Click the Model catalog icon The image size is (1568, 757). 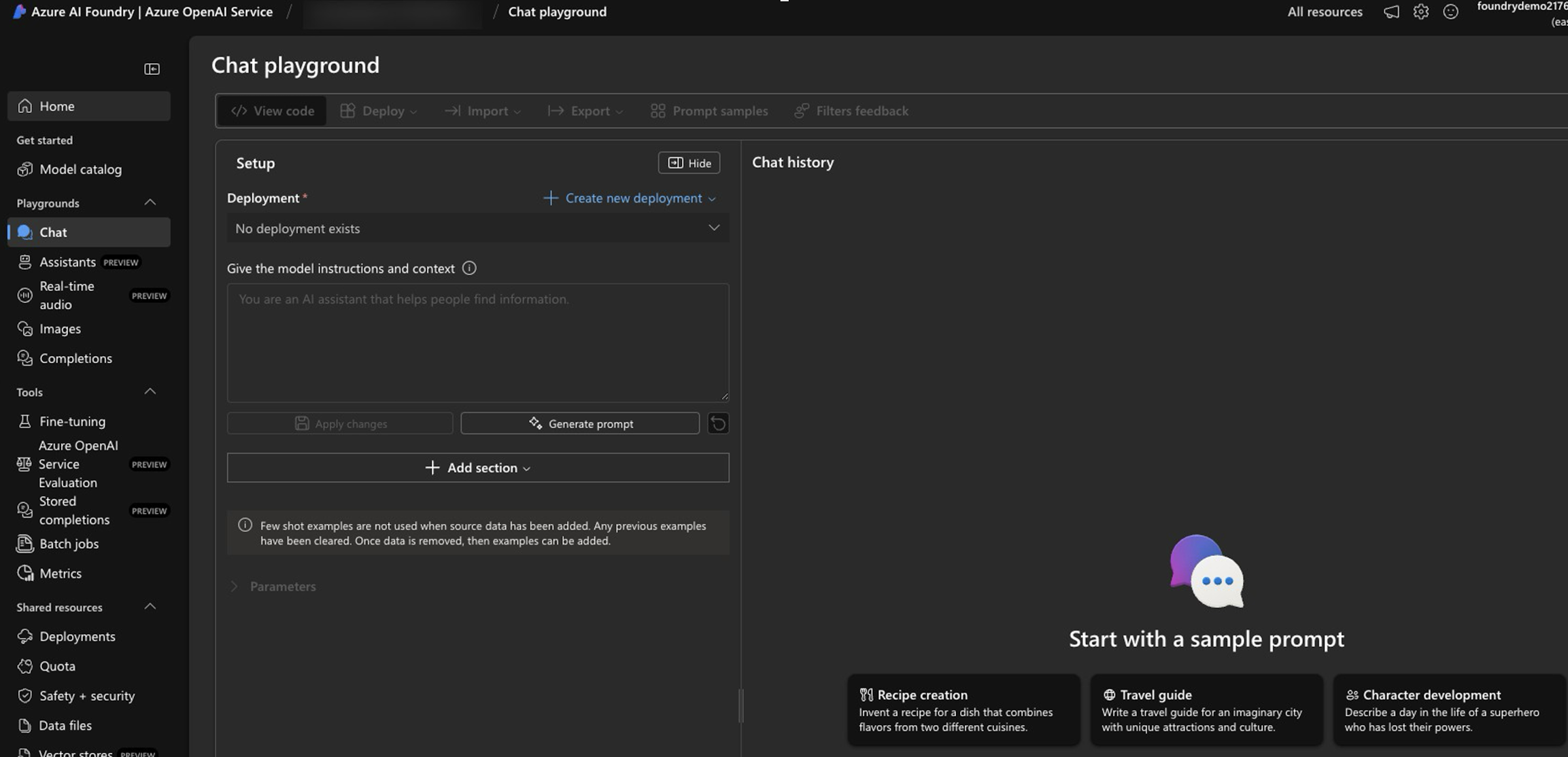pos(25,169)
